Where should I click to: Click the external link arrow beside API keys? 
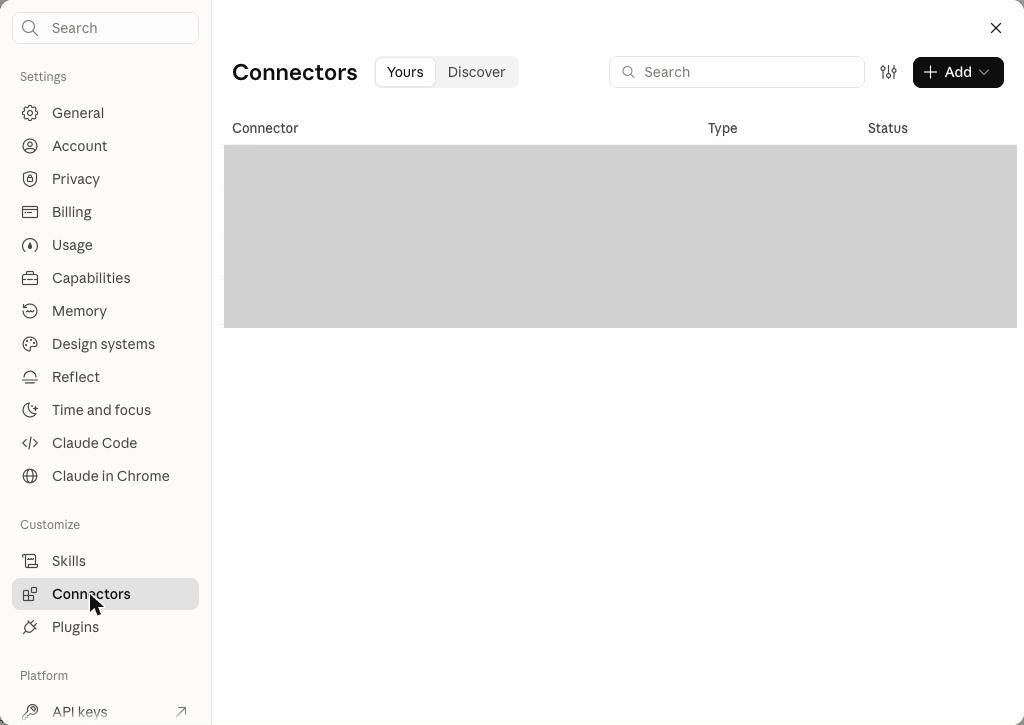click(x=182, y=712)
